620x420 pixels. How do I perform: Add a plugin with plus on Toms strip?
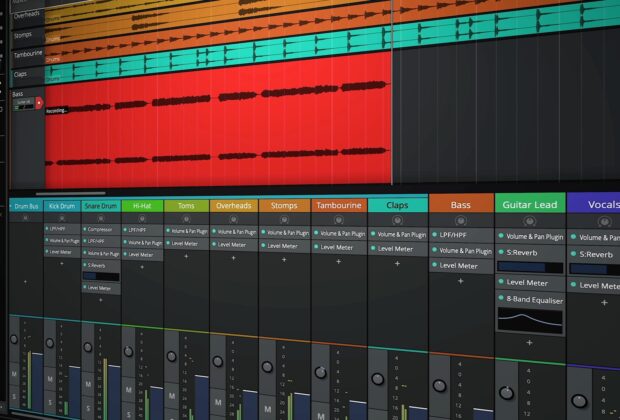tap(186, 256)
